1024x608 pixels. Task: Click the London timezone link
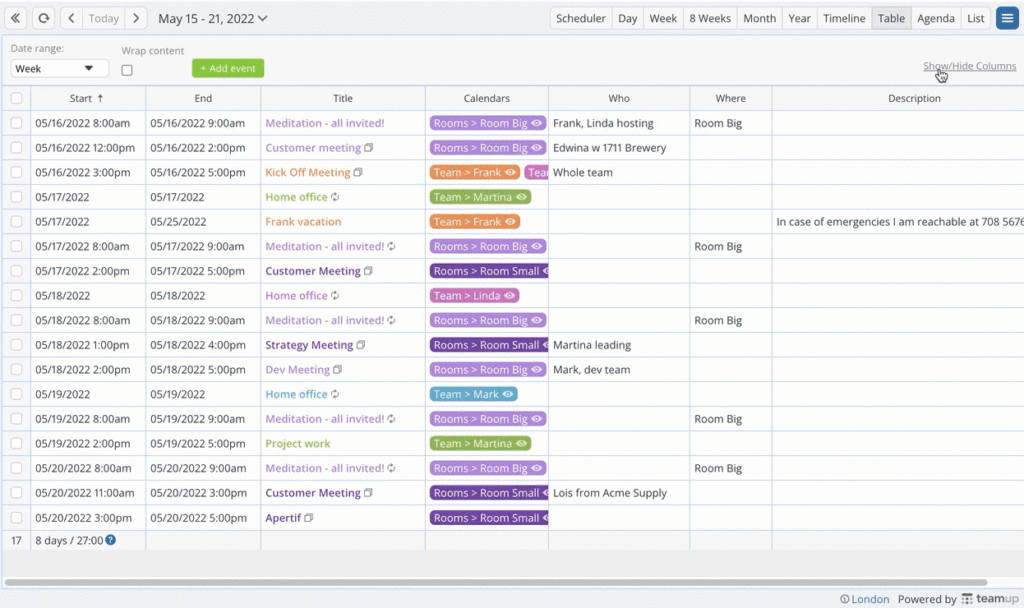870,599
